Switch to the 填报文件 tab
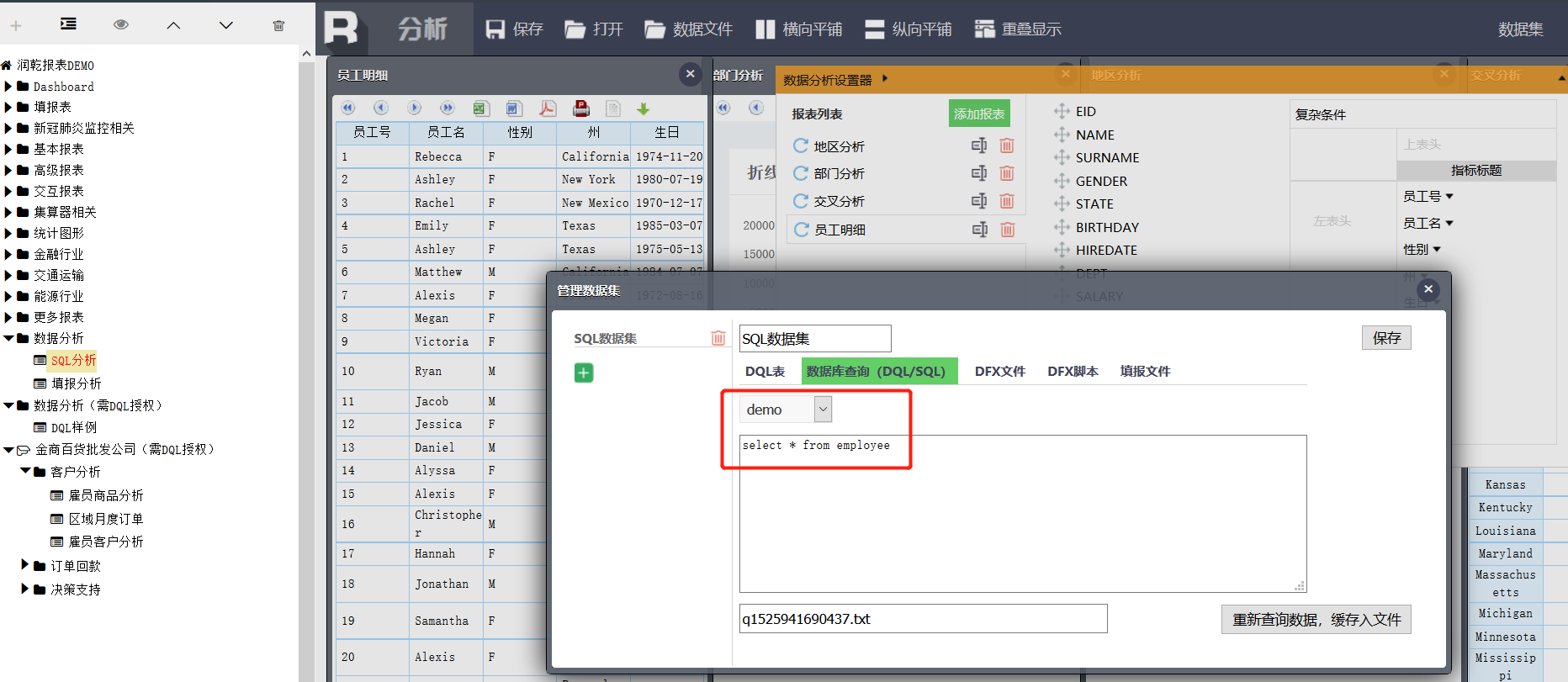Image resolution: width=1568 pixels, height=682 pixels. [1145, 371]
